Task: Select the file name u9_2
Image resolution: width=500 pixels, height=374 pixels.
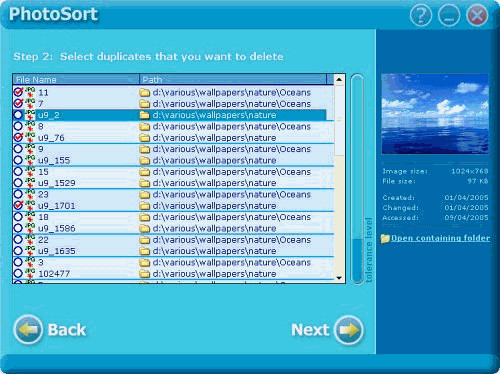Action: 49,115
